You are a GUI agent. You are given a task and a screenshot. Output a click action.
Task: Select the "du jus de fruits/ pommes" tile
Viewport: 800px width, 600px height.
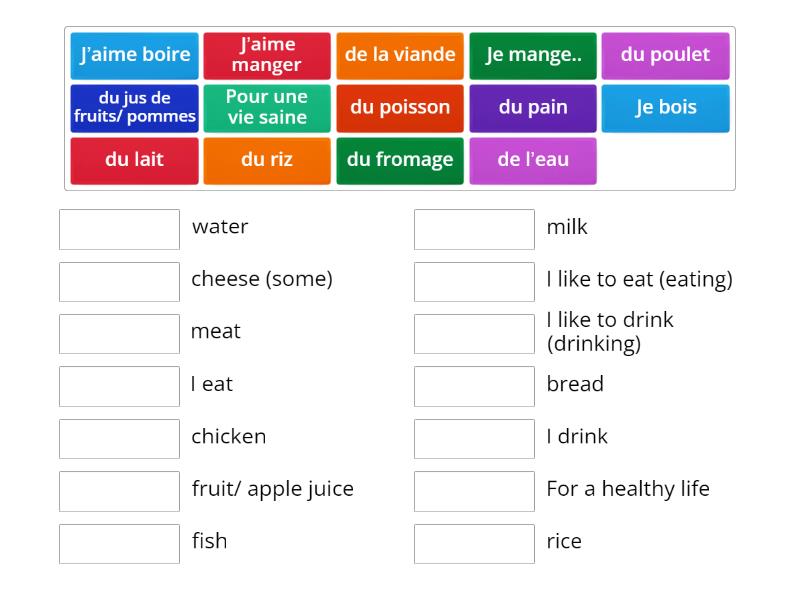[134, 107]
